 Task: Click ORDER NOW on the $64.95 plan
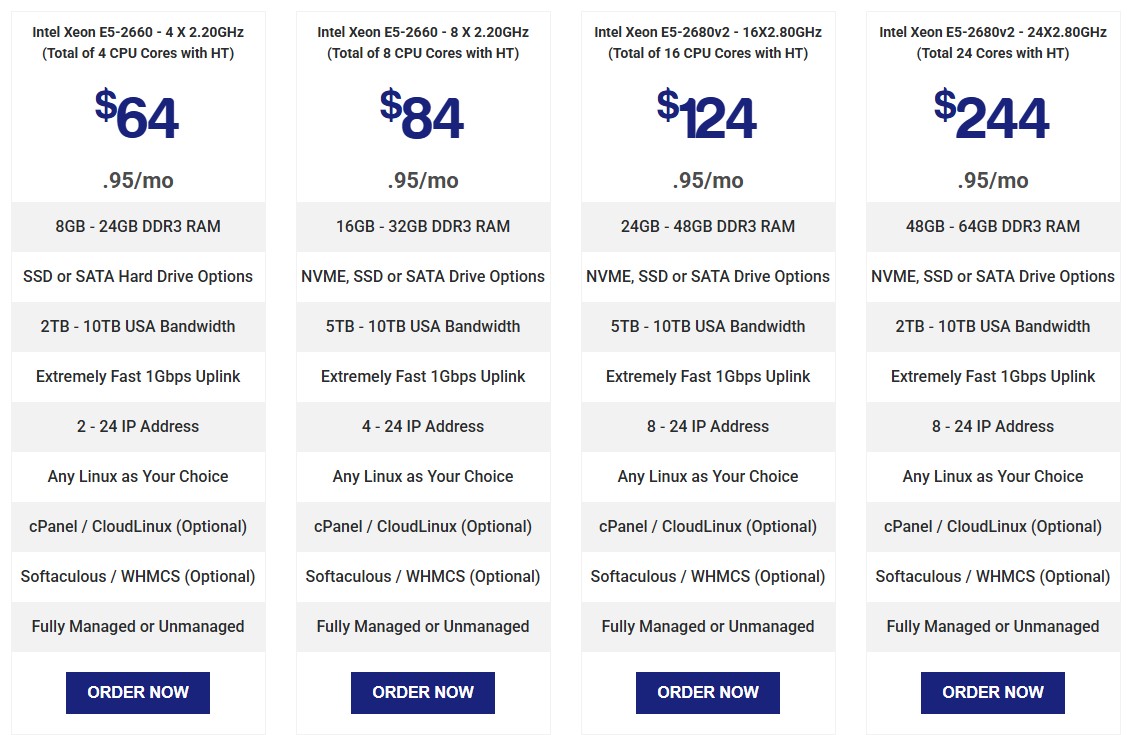pos(137,692)
